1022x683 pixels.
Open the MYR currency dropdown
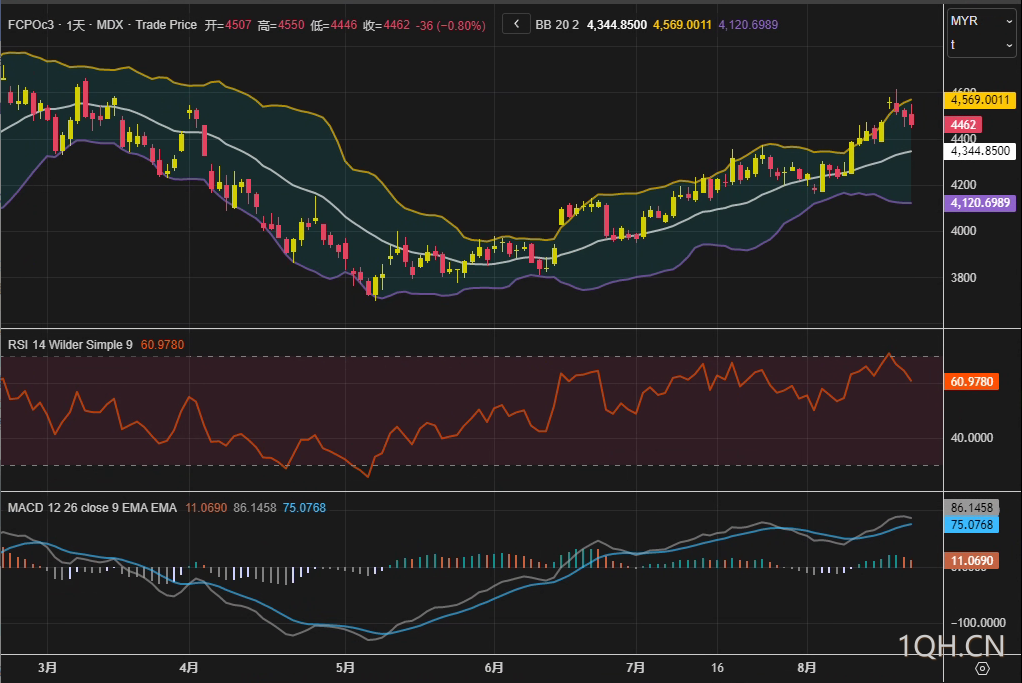coord(980,21)
